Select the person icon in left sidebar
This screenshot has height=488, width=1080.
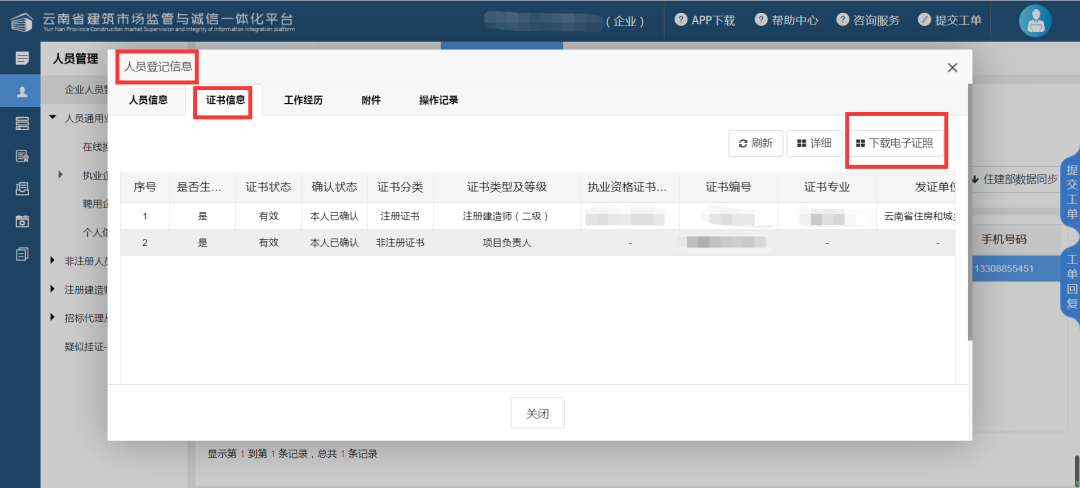tap(21, 91)
